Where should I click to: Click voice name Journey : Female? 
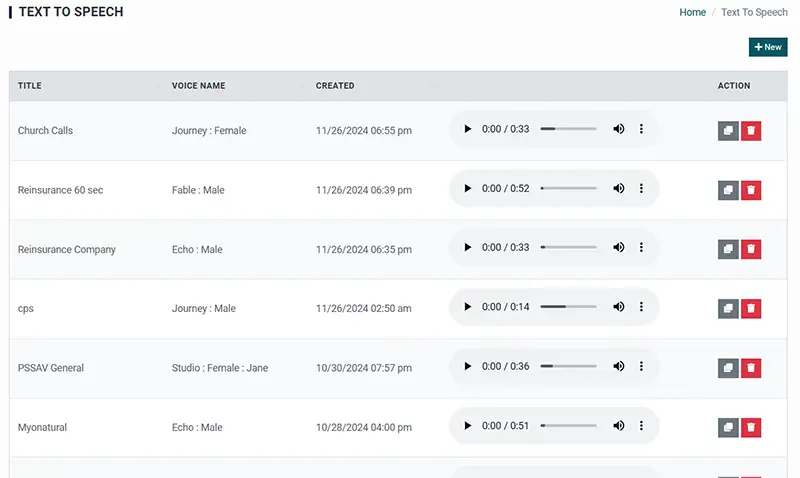point(209,131)
